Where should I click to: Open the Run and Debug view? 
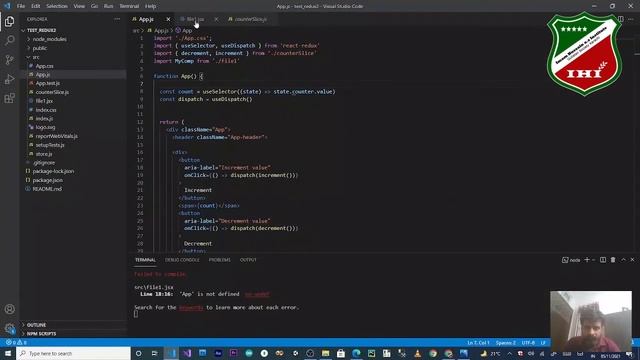click(x=9, y=79)
